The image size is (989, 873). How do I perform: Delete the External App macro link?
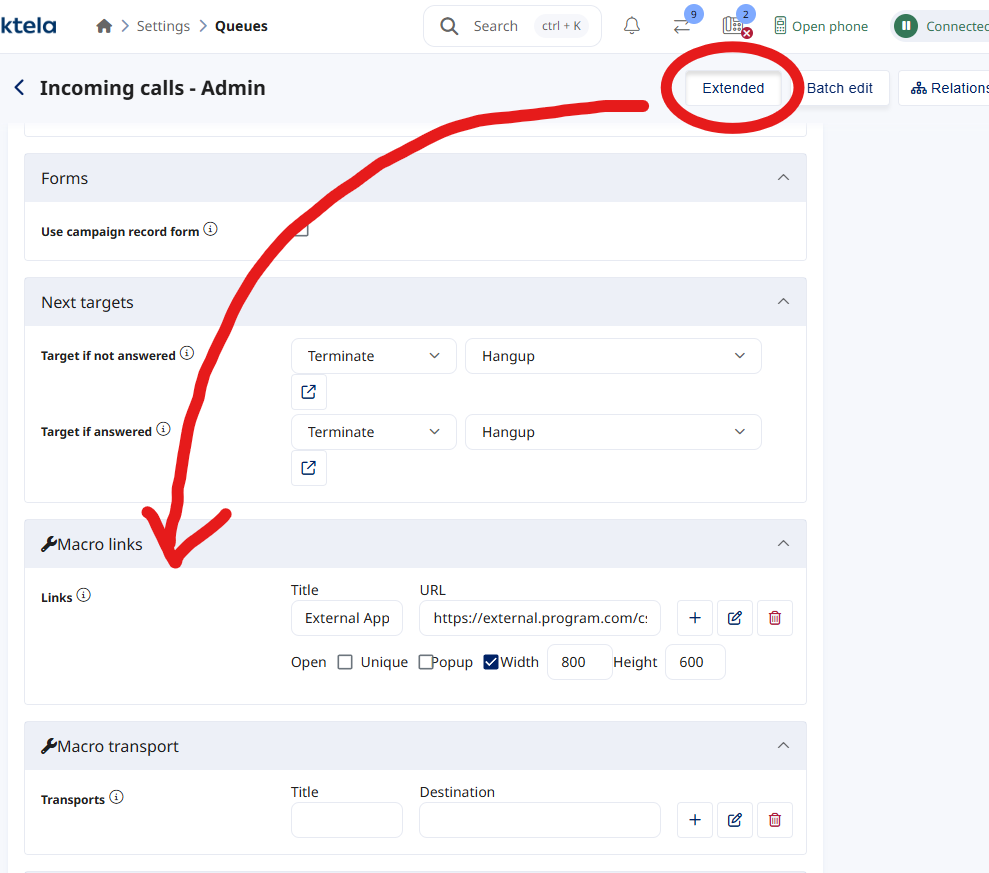(x=775, y=618)
